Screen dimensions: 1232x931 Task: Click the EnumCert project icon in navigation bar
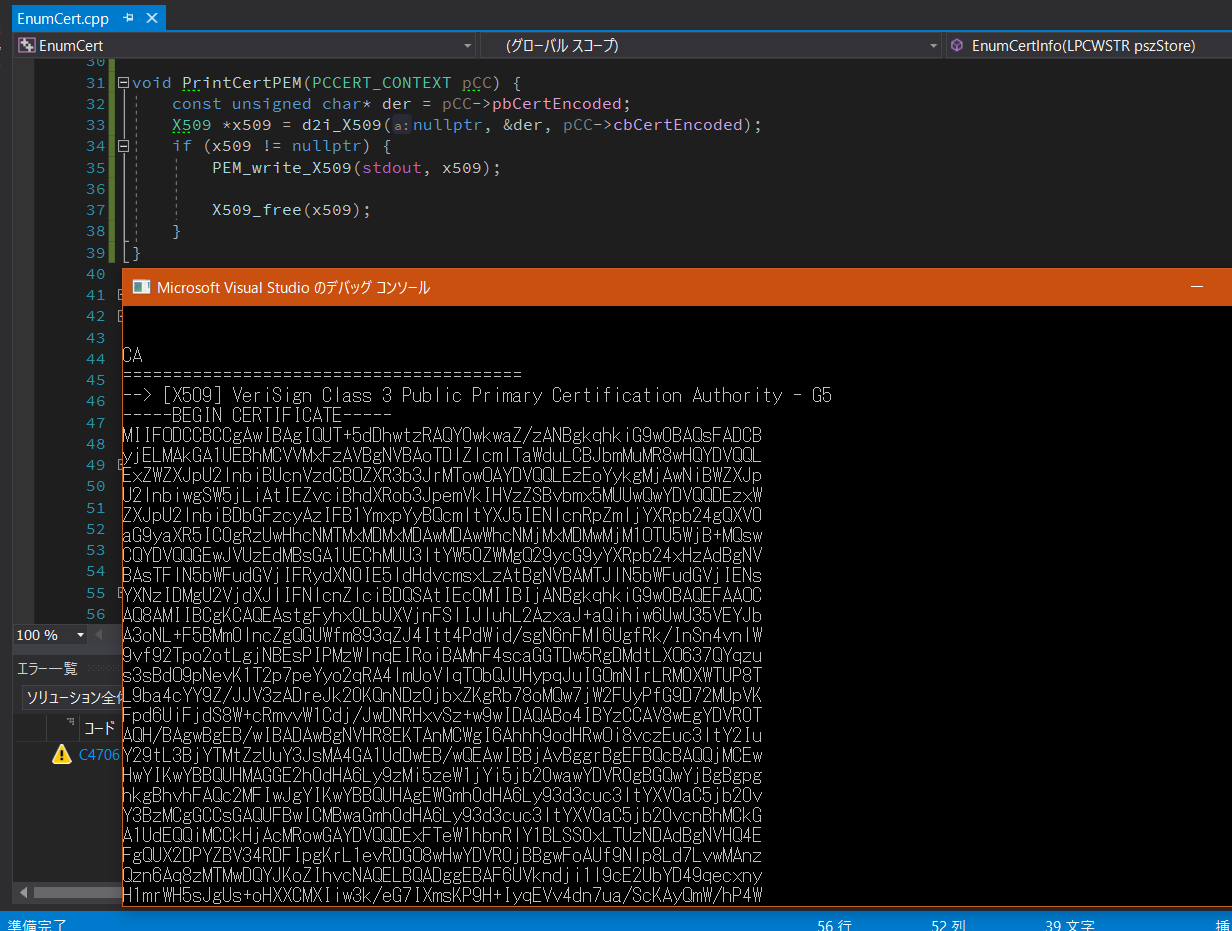point(27,46)
